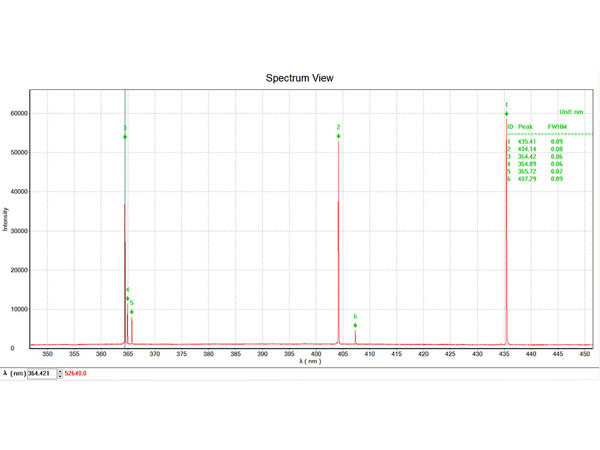Click the Intensity y-axis label
This screenshot has width=600, height=450.
(7, 220)
